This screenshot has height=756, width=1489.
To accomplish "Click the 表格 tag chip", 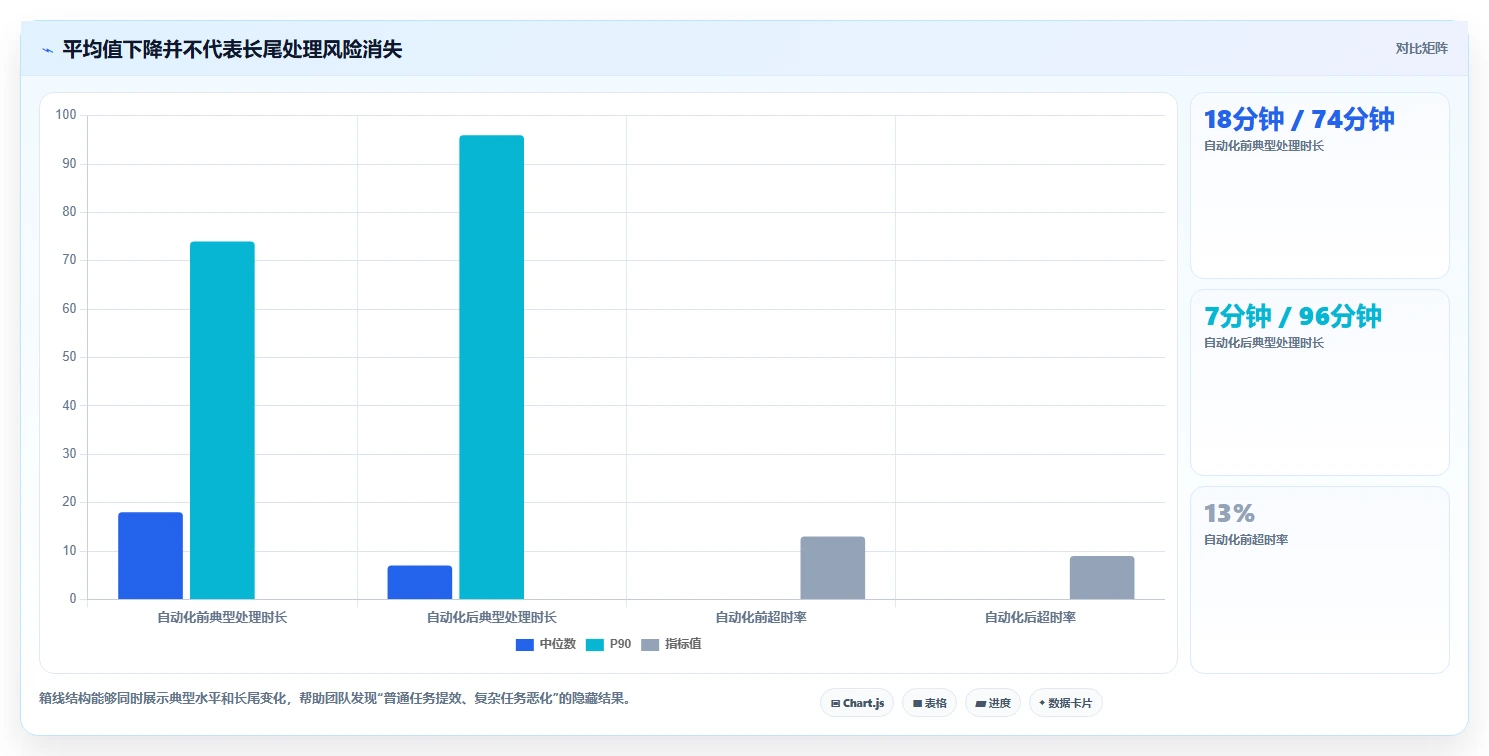I will pyautogui.click(x=930, y=703).
